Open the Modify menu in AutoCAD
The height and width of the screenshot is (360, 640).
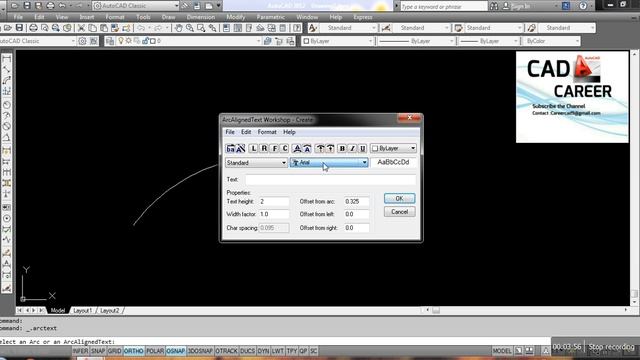(x=236, y=17)
